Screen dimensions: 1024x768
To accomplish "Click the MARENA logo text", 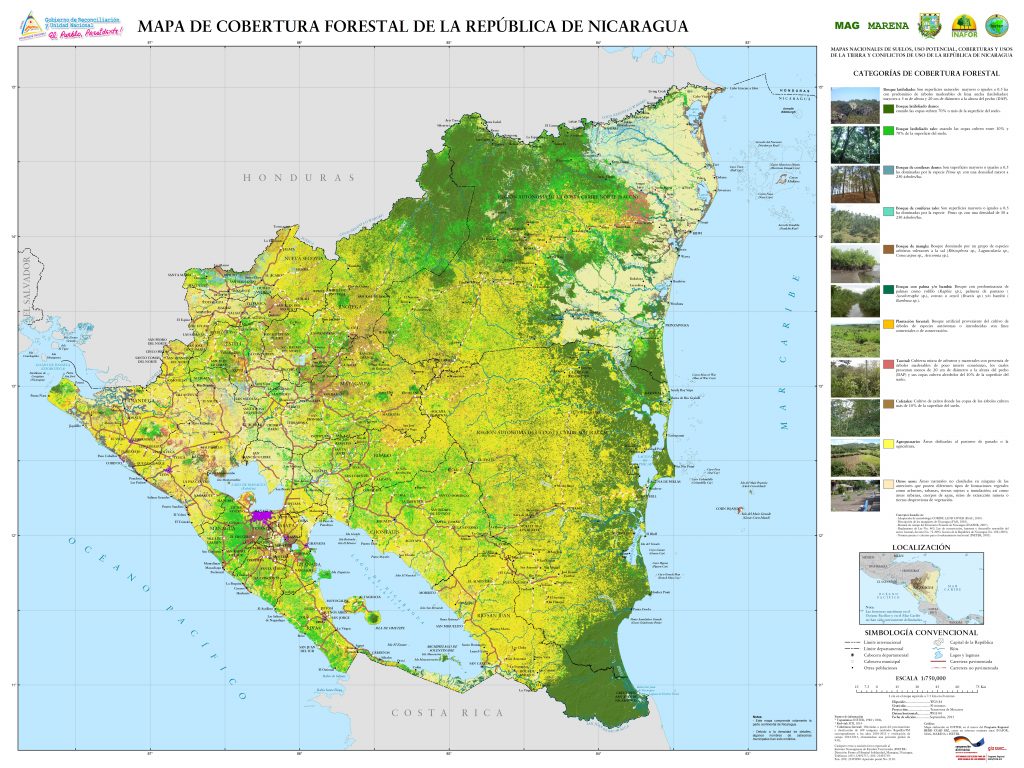I will pos(888,26).
